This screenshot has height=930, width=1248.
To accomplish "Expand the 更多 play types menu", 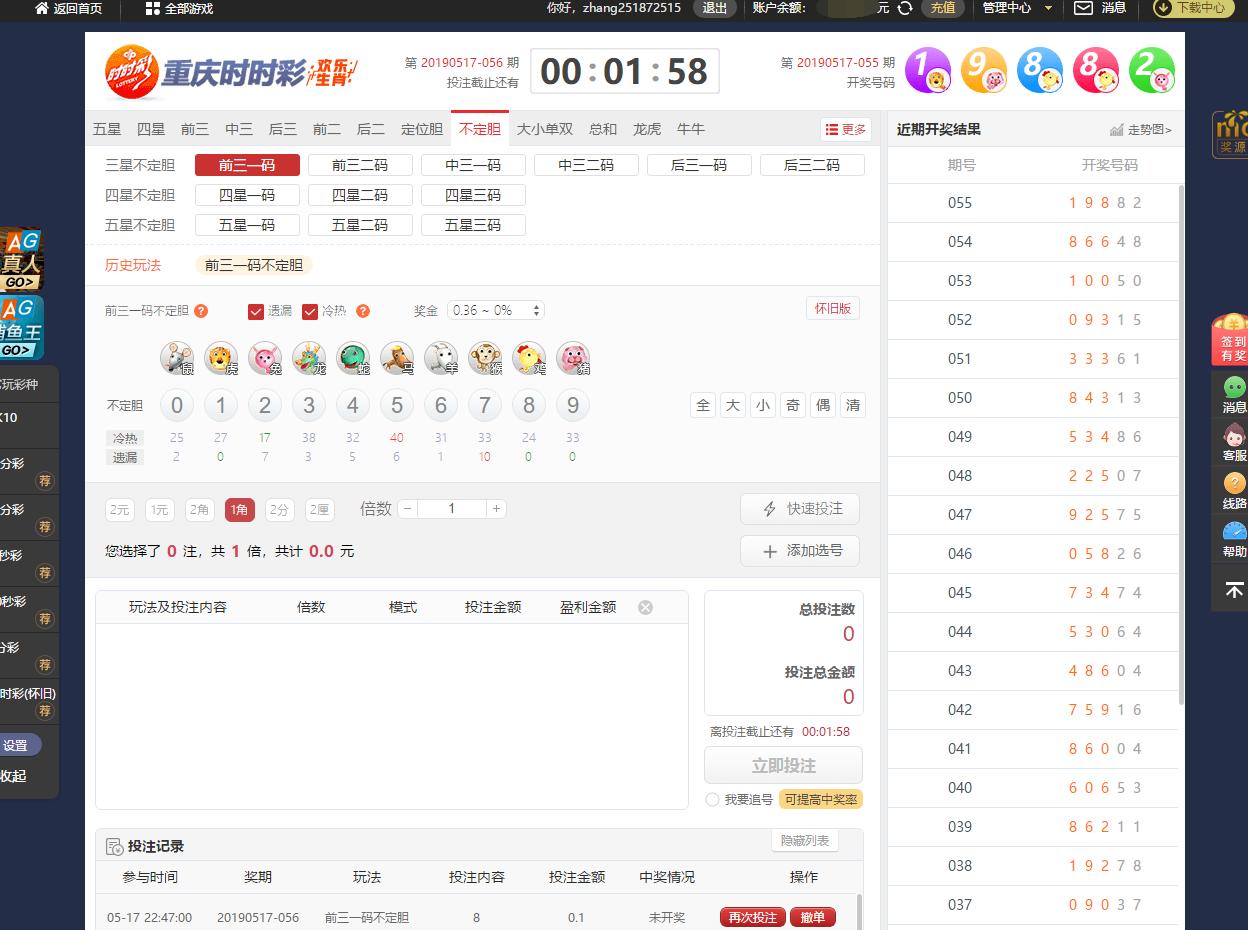I will pos(845,130).
